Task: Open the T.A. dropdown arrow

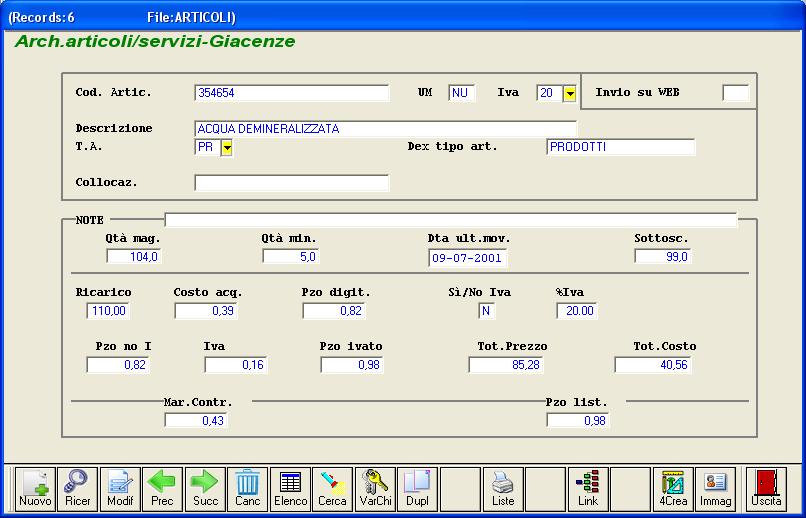Action: pos(227,148)
